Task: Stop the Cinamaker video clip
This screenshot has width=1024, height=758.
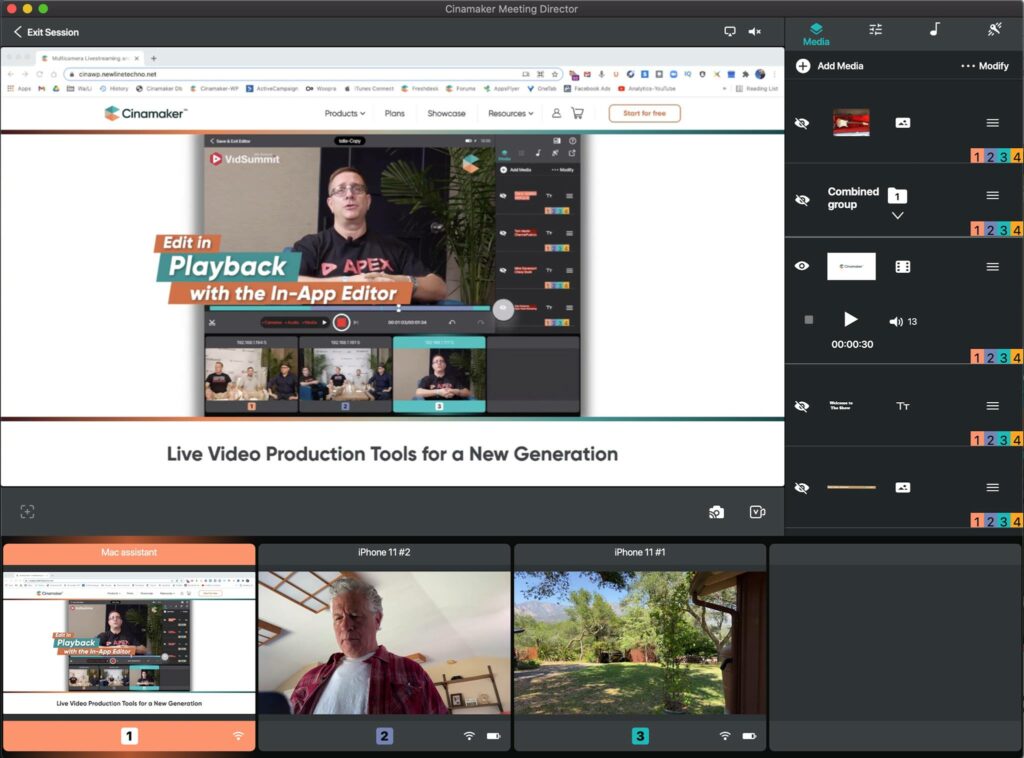Action: click(x=808, y=320)
